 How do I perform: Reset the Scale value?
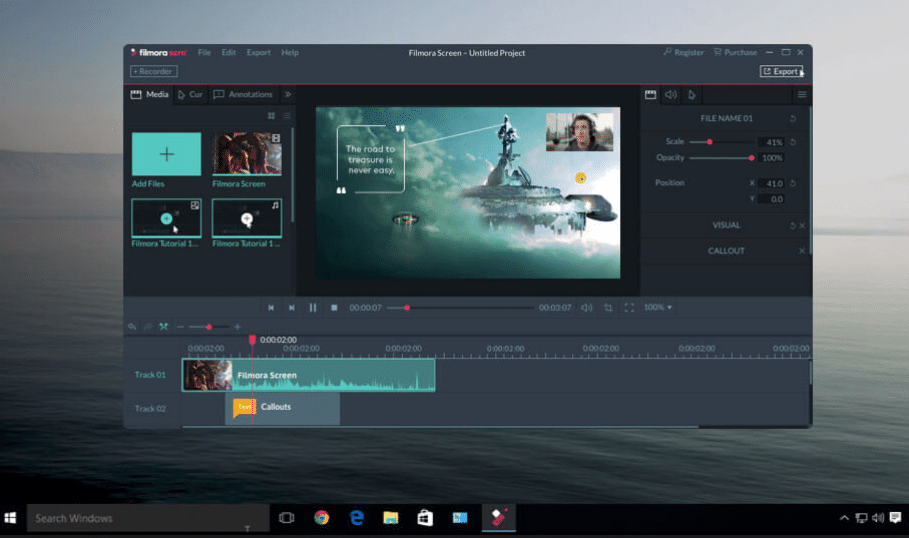click(x=792, y=142)
